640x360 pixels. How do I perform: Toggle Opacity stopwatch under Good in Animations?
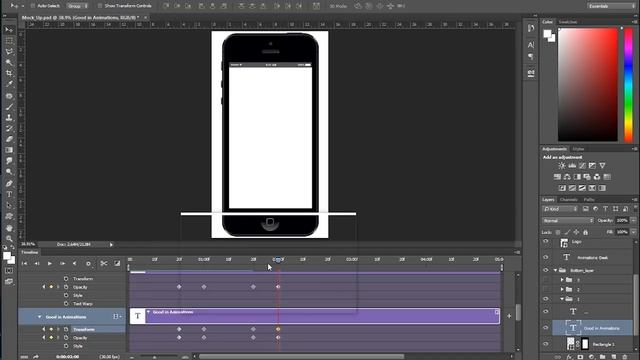(x=66, y=338)
